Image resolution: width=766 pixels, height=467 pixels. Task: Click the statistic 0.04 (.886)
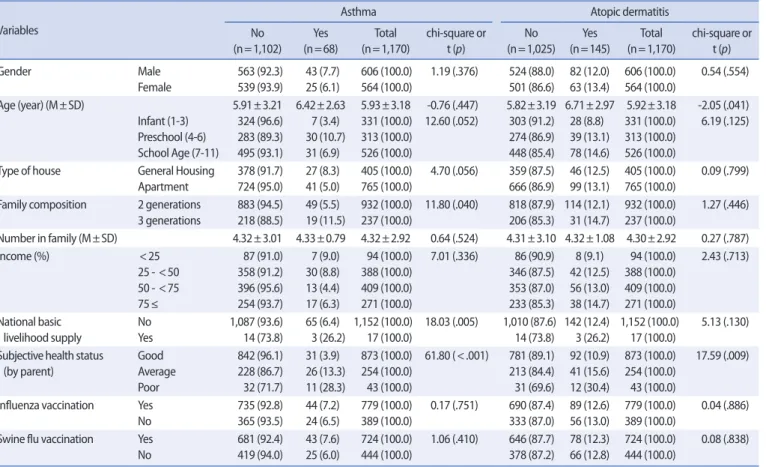click(x=724, y=405)
